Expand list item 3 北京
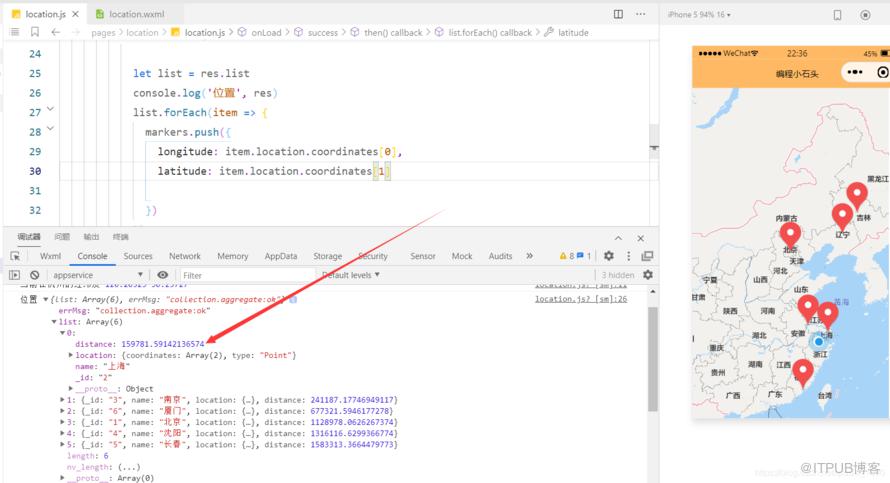 tap(62, 422)
